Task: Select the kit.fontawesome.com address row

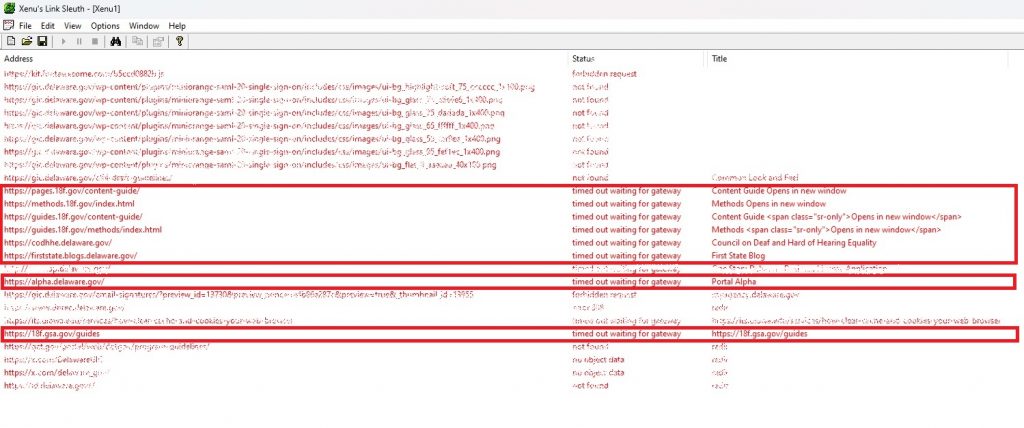Action: point(84,74)
